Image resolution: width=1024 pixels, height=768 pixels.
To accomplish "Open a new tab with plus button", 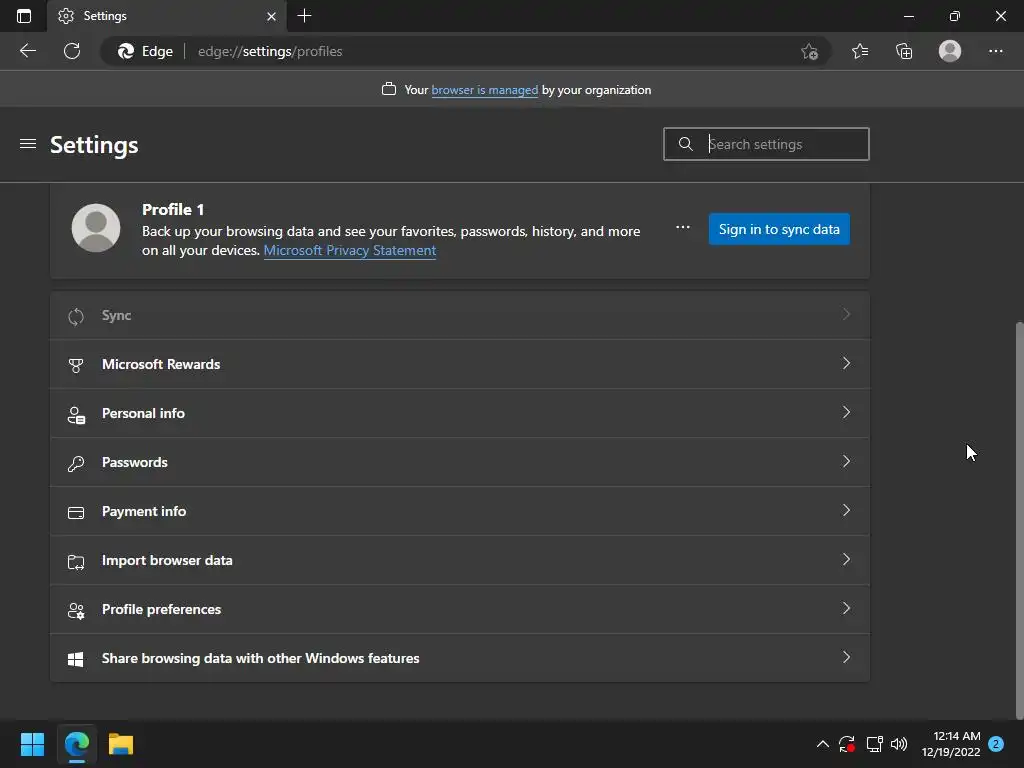I will coord(304,16).
